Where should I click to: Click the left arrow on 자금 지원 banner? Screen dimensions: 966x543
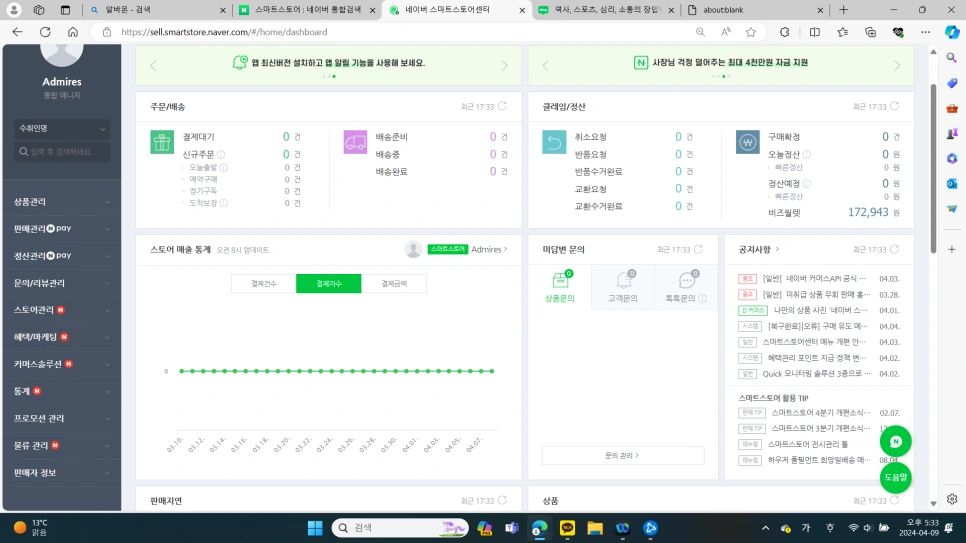(x=545, y=65)
